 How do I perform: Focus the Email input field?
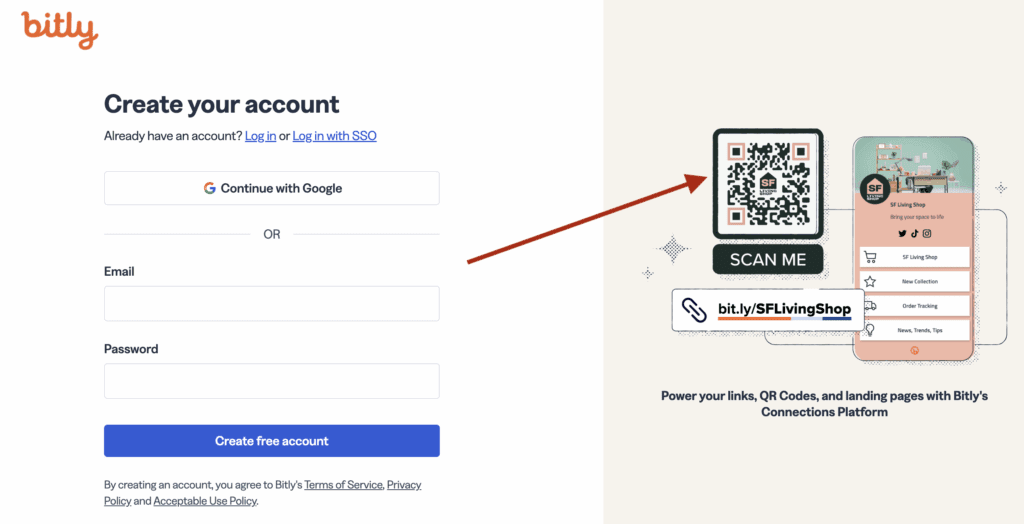point(271,304)
